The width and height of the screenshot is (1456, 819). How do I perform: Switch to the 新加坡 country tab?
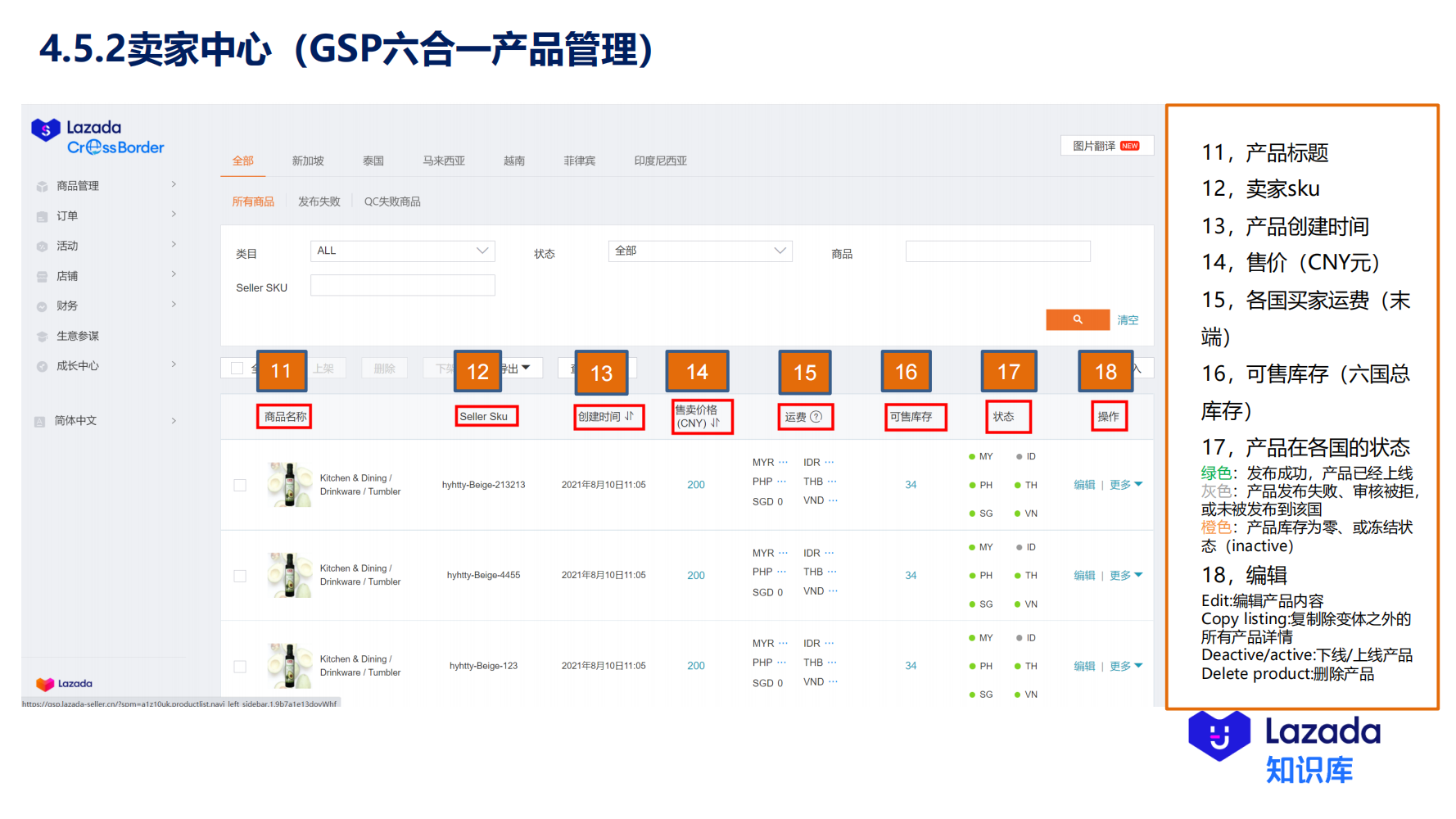point(307,161)
